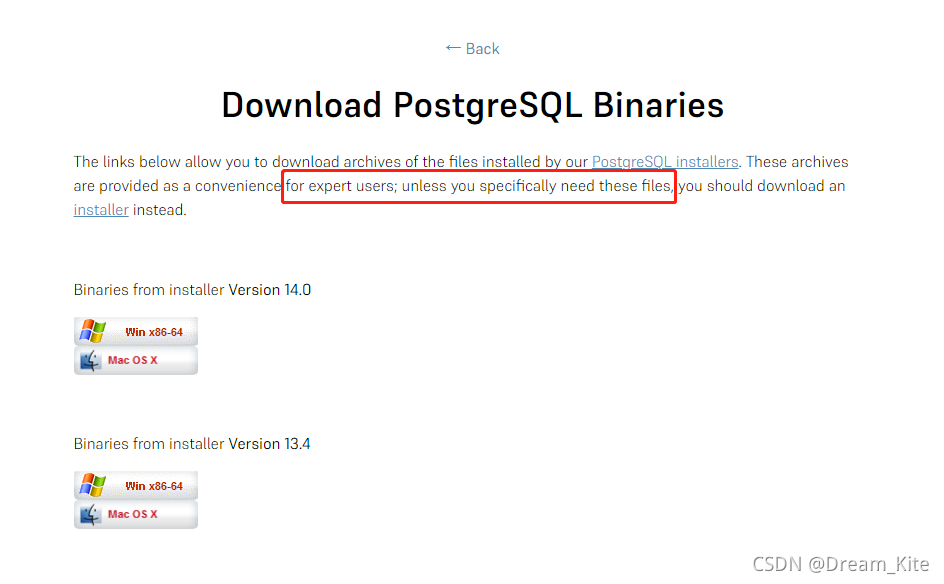Download Mac OS X binaries for Version 13.4
Viewport: 944px width, 584px height.
[136, 514]
